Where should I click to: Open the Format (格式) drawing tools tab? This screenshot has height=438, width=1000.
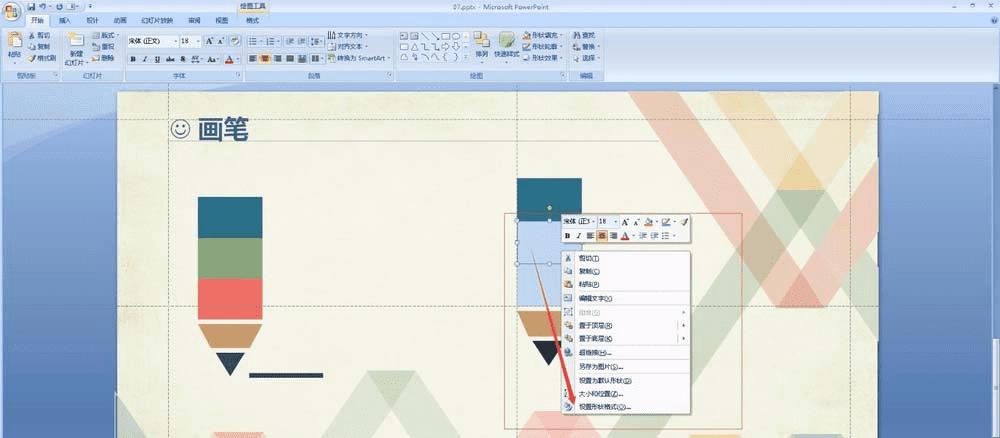tap(253, 20)
